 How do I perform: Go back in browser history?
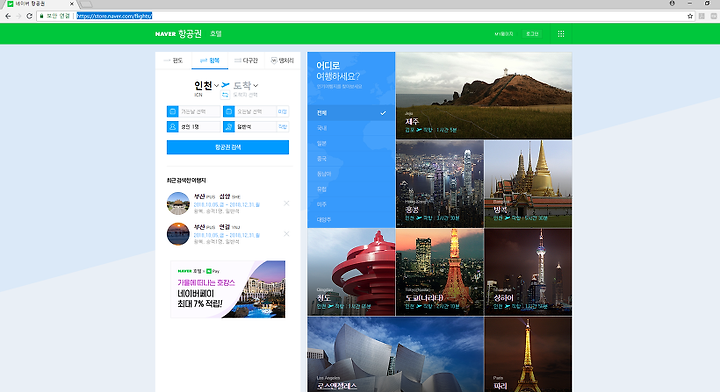tap(8, 16)
